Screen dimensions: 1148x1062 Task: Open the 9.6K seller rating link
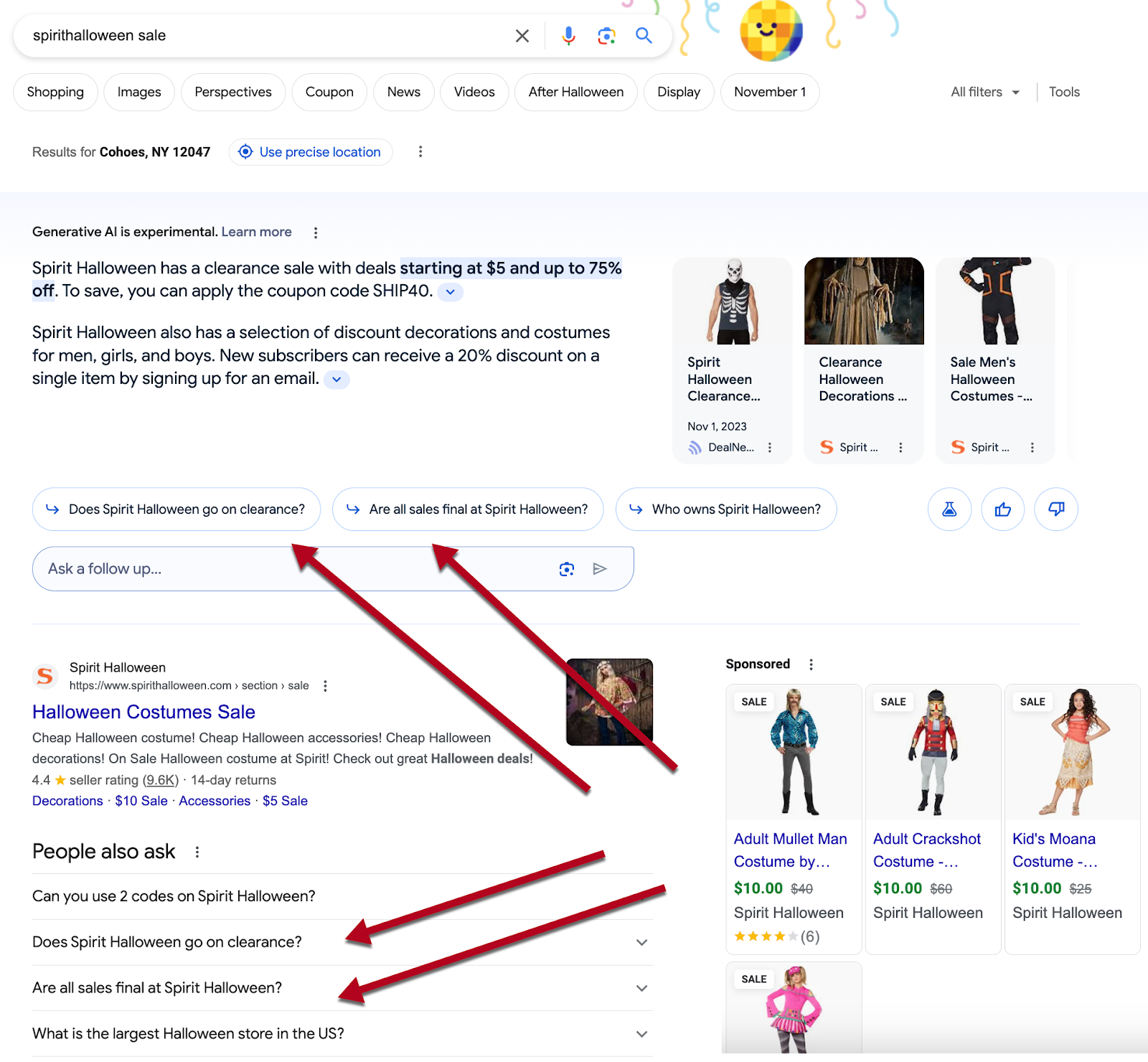point(161,780)
